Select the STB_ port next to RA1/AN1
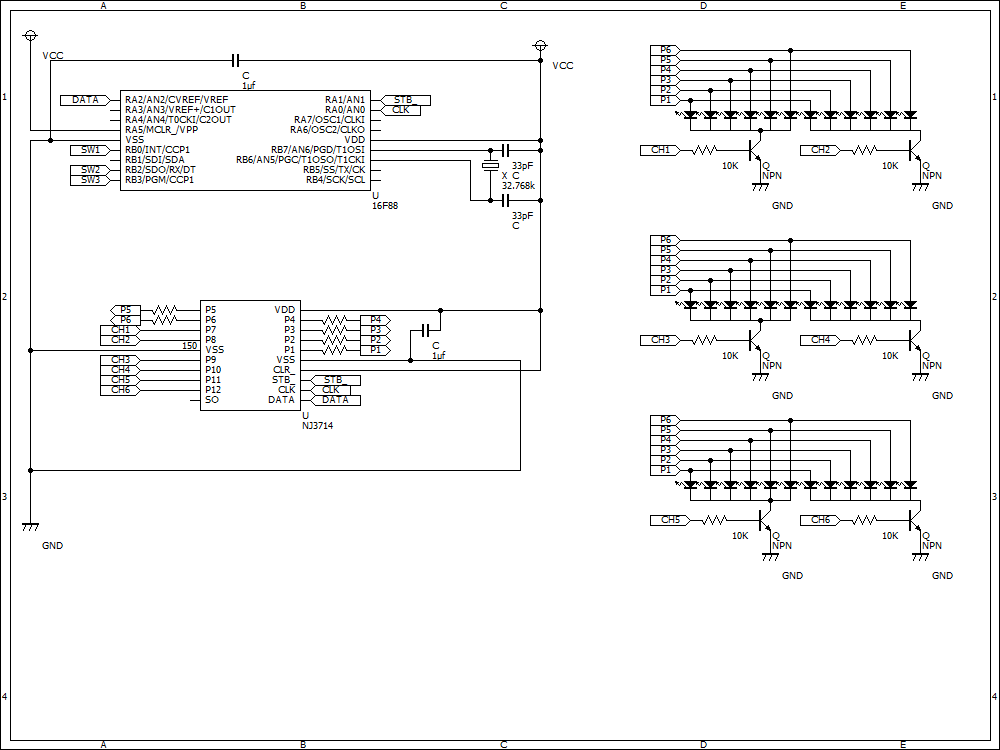The width and height of the screenshot is (1000, 750). tap(406, 100)
